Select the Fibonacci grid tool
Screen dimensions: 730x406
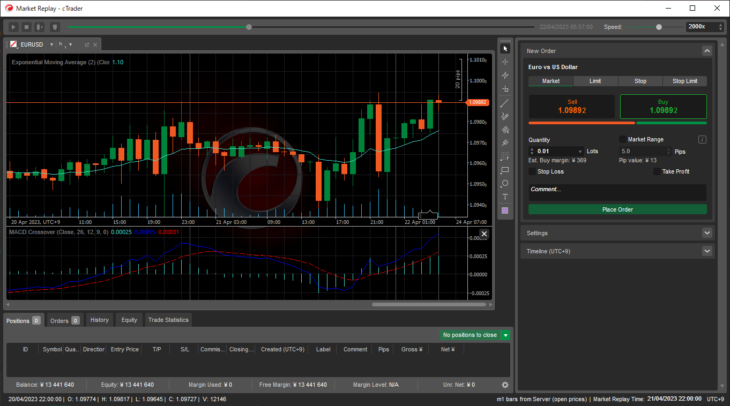pos(505,157)
